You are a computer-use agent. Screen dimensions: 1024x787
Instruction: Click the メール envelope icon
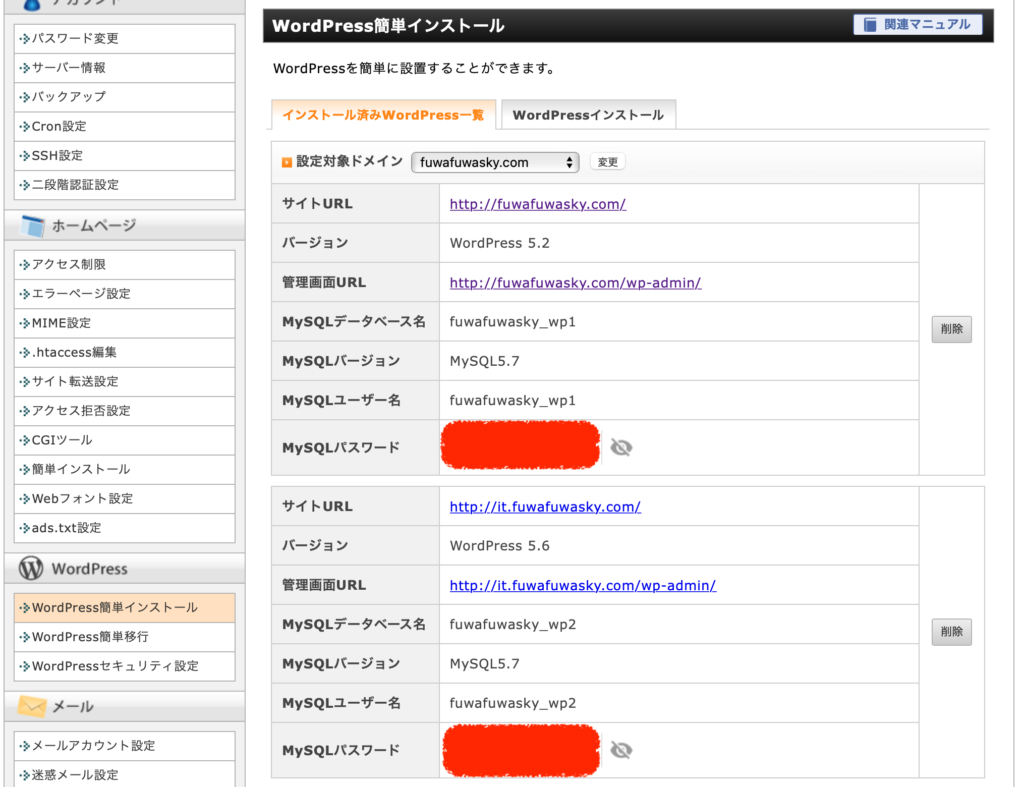[x=32, y=706]
